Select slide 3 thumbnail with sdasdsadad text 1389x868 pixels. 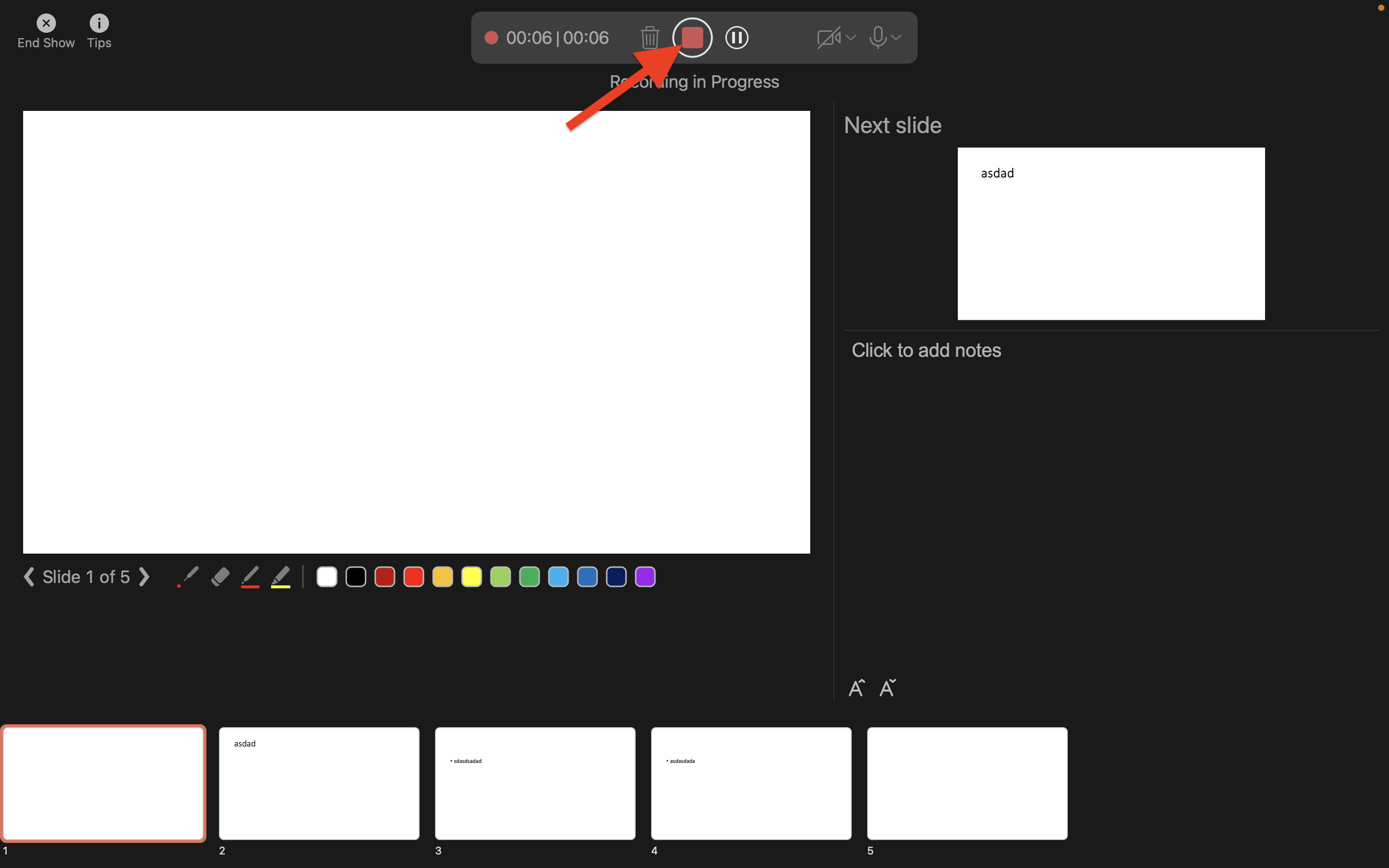(535, 783)
